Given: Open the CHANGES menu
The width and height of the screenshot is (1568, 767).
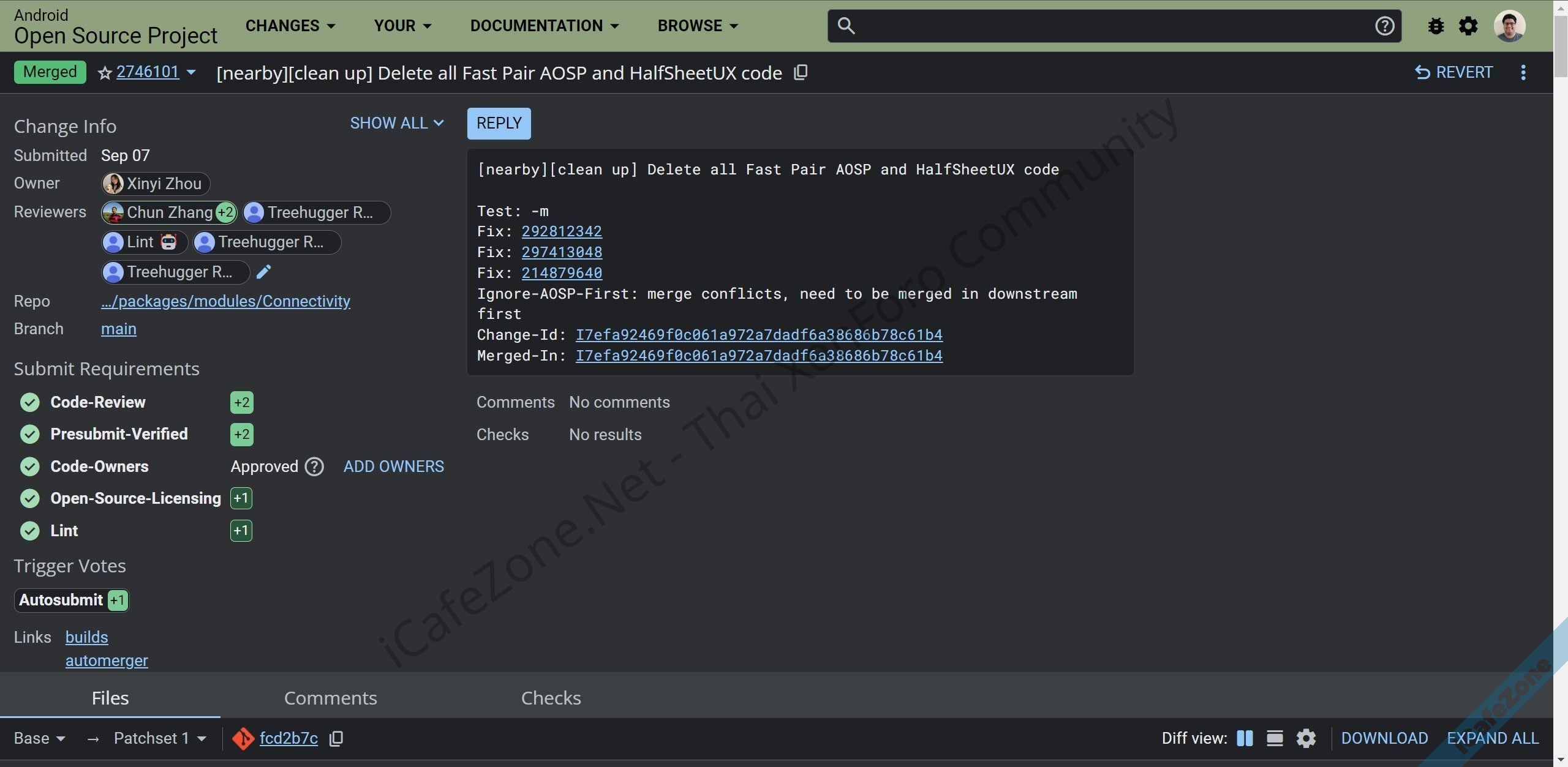Looking at the screenshot, I should tap(290, 26).
